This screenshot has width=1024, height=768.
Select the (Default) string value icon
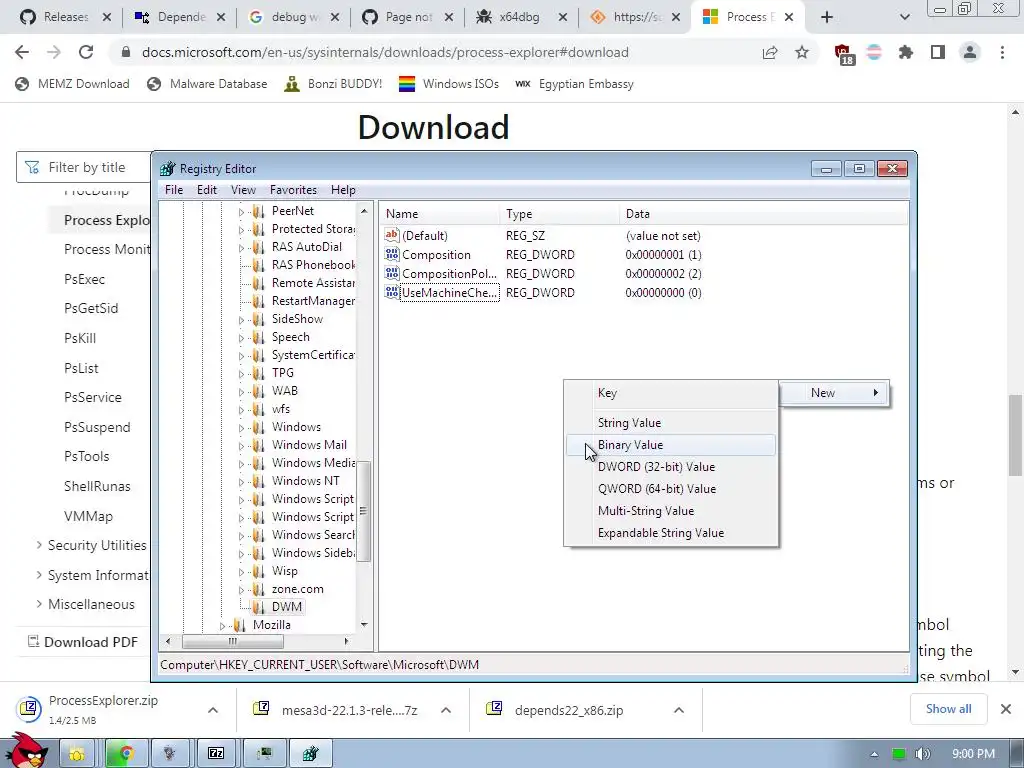[392, 235]
